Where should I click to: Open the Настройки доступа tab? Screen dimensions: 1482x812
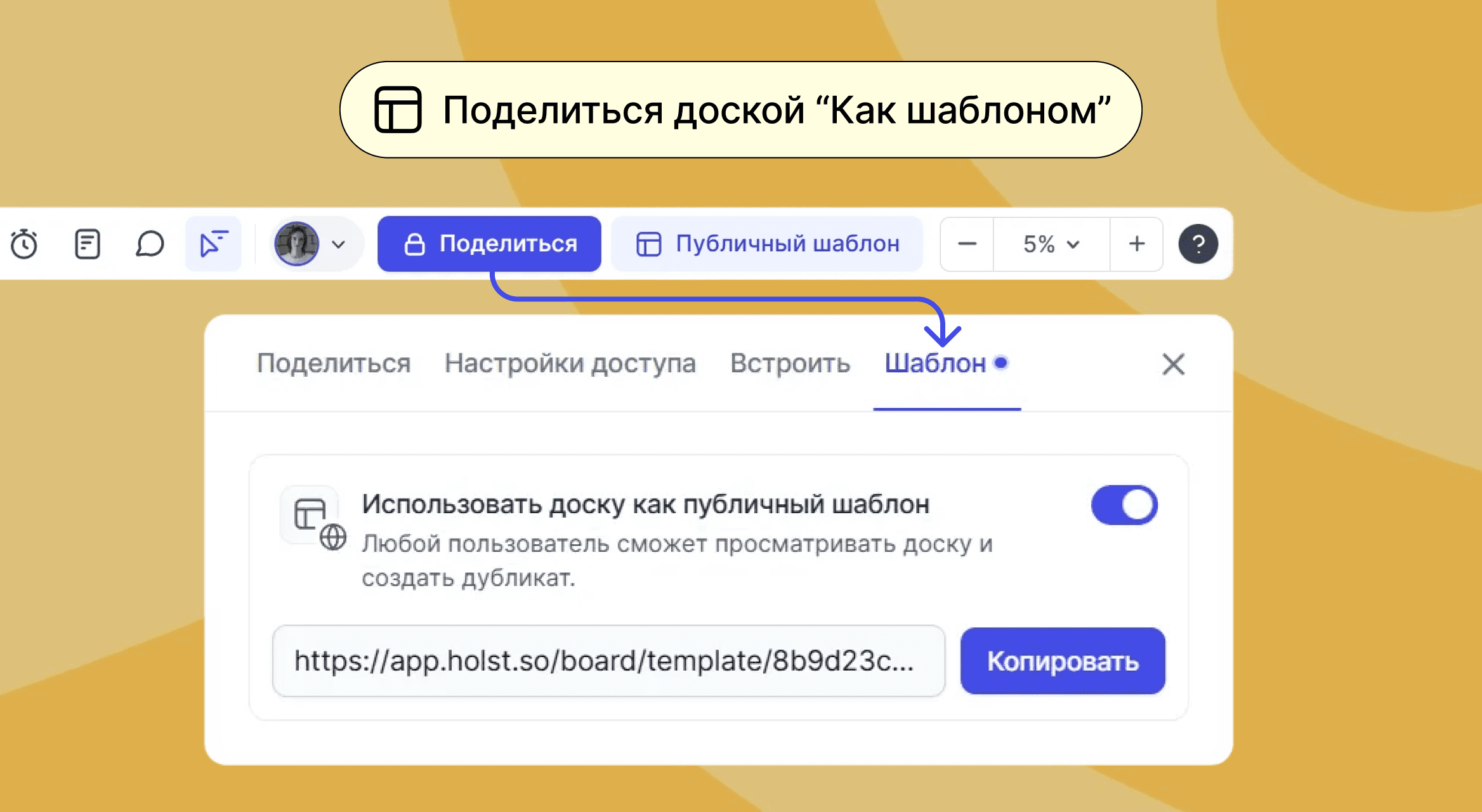point(570,363)
